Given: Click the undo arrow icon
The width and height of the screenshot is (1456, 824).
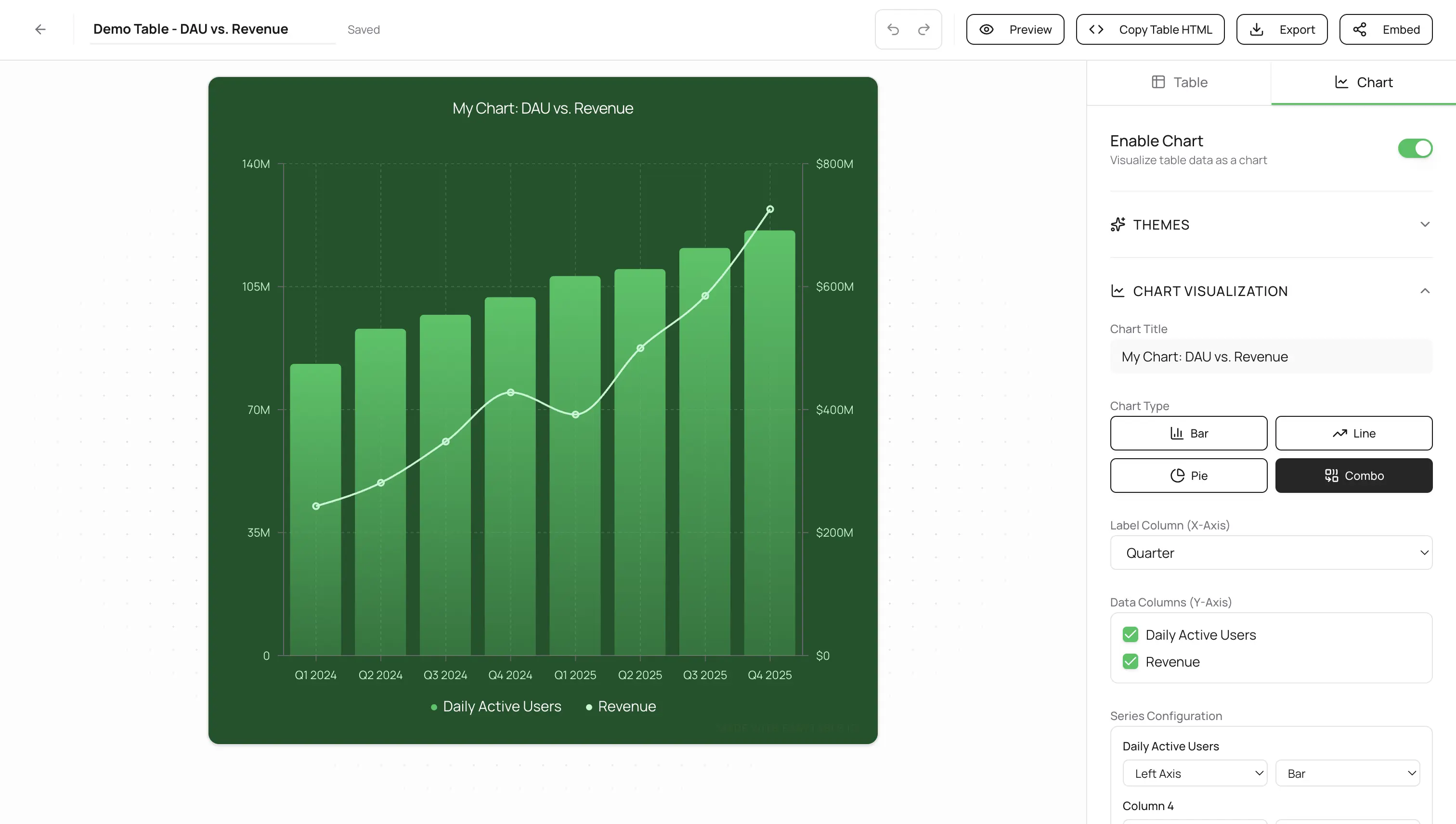Looking at the screenshot, I should click(893, 29).
